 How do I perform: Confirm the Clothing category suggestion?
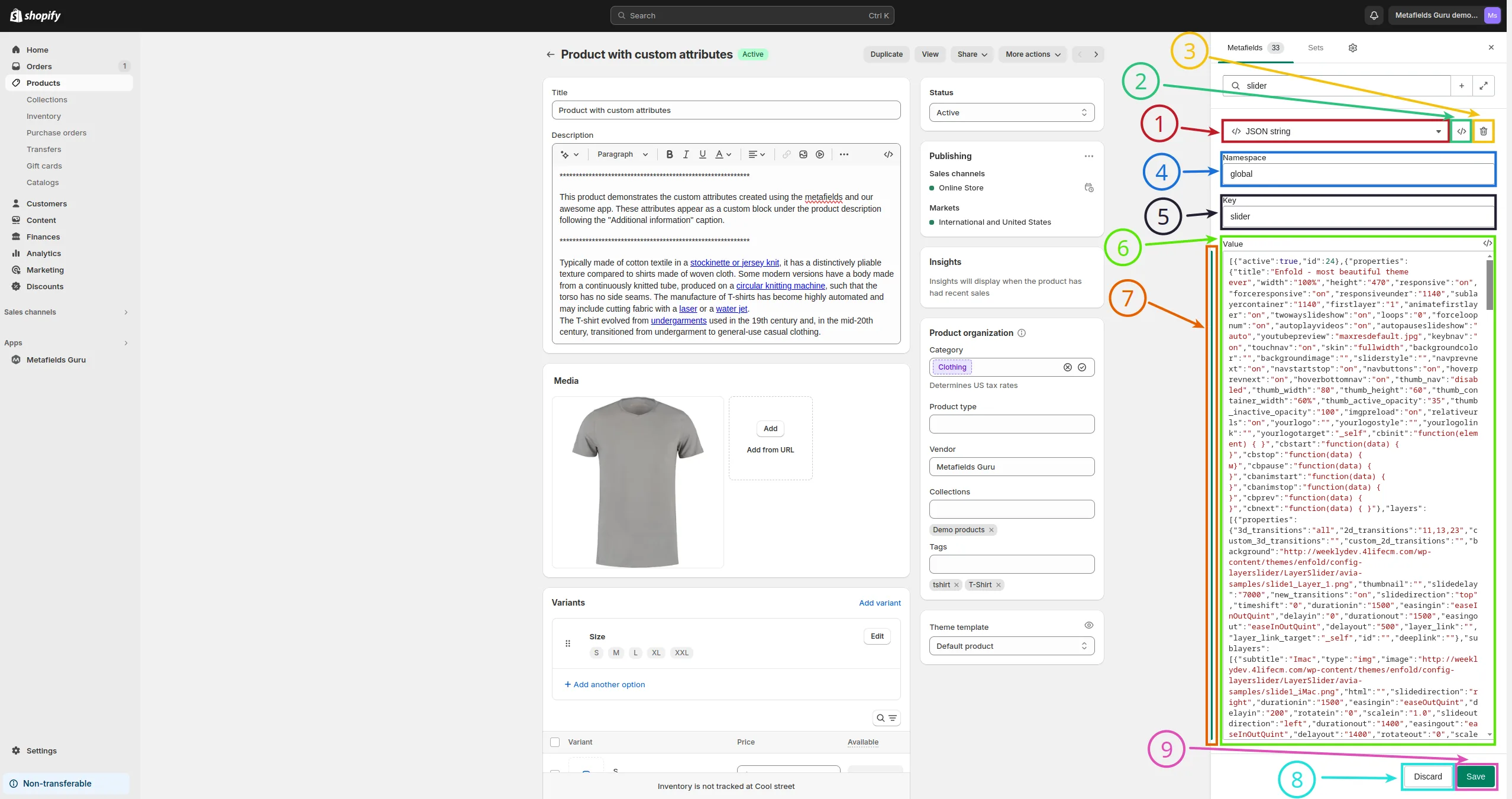1081,367
